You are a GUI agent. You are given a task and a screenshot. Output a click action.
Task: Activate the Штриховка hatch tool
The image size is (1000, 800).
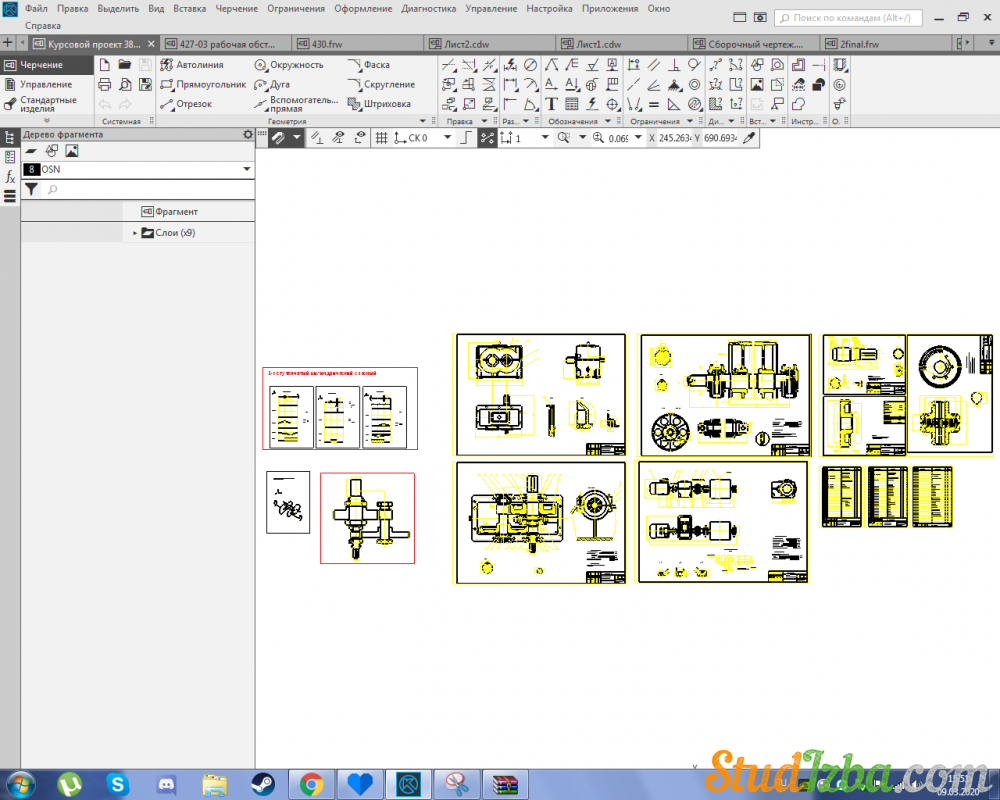[379, 104]
